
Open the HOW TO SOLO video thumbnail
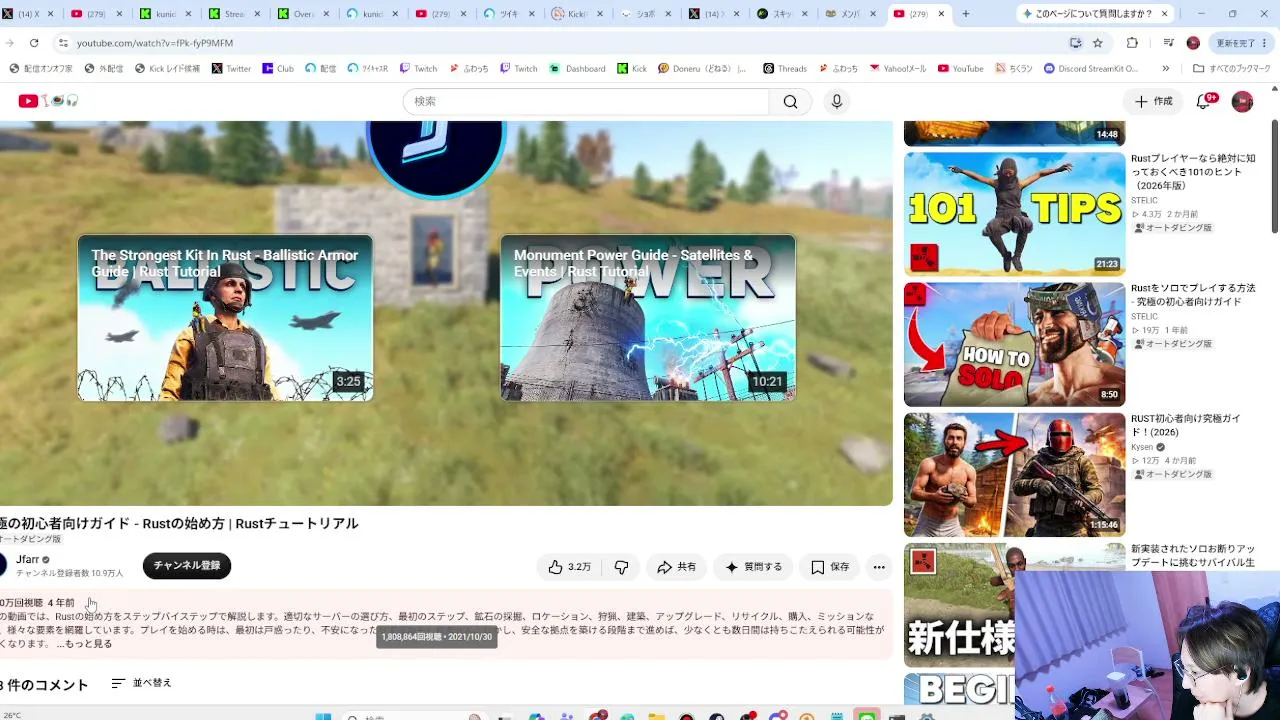pos(1014,344)
